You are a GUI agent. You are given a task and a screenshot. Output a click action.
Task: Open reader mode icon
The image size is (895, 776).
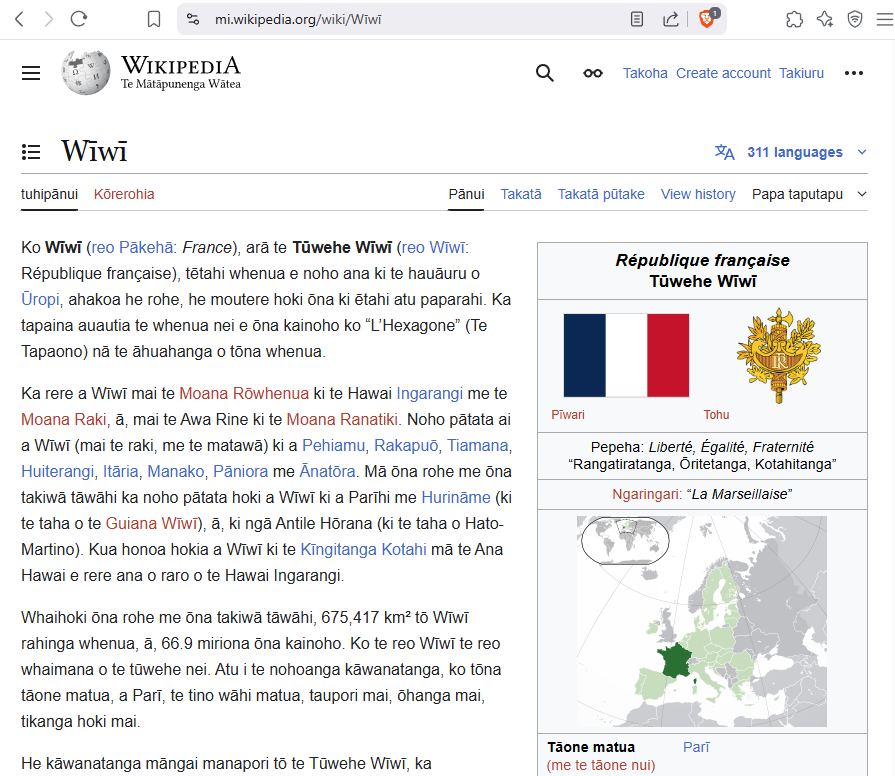[637, 19]
